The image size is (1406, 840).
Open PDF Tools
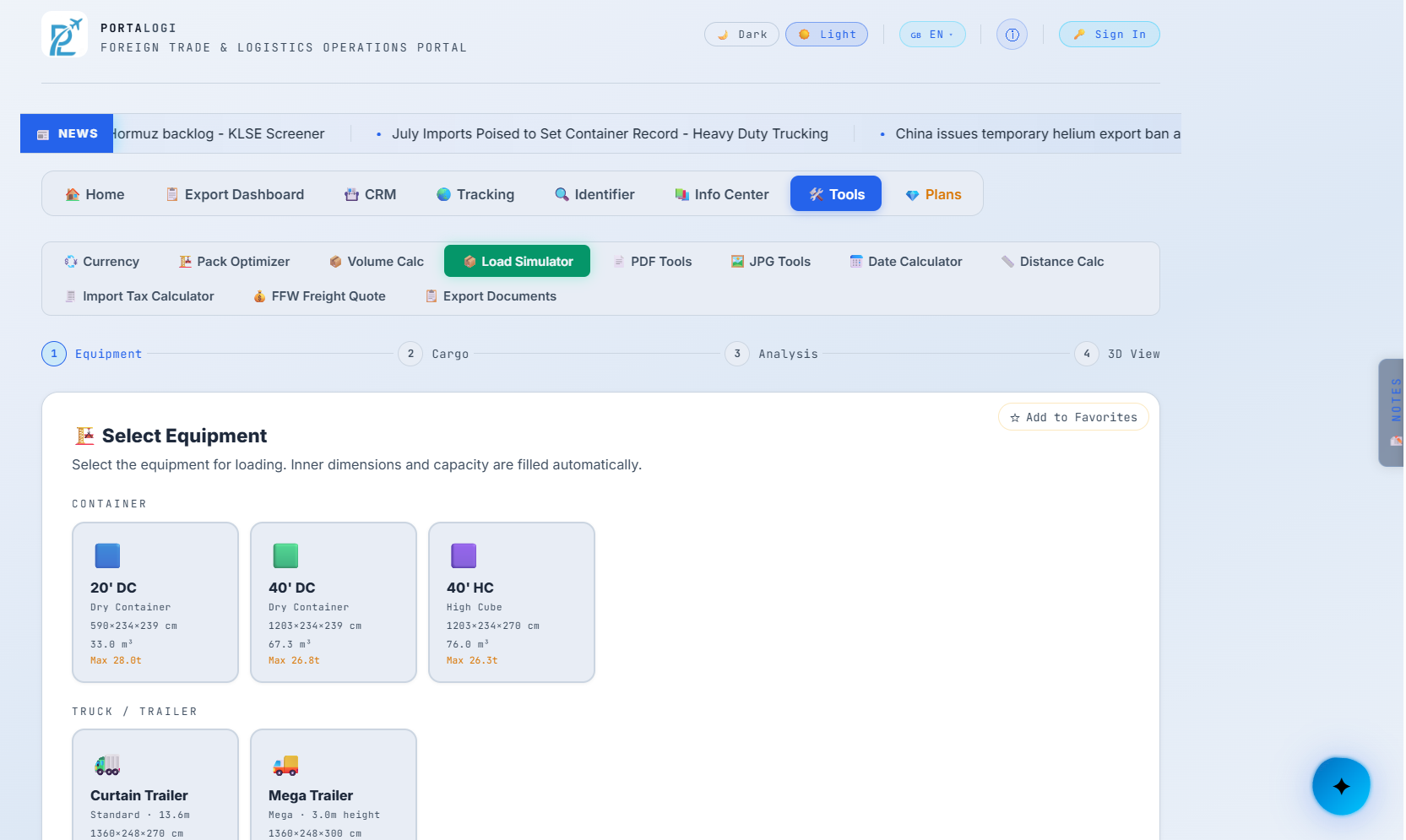coord(653,262)
